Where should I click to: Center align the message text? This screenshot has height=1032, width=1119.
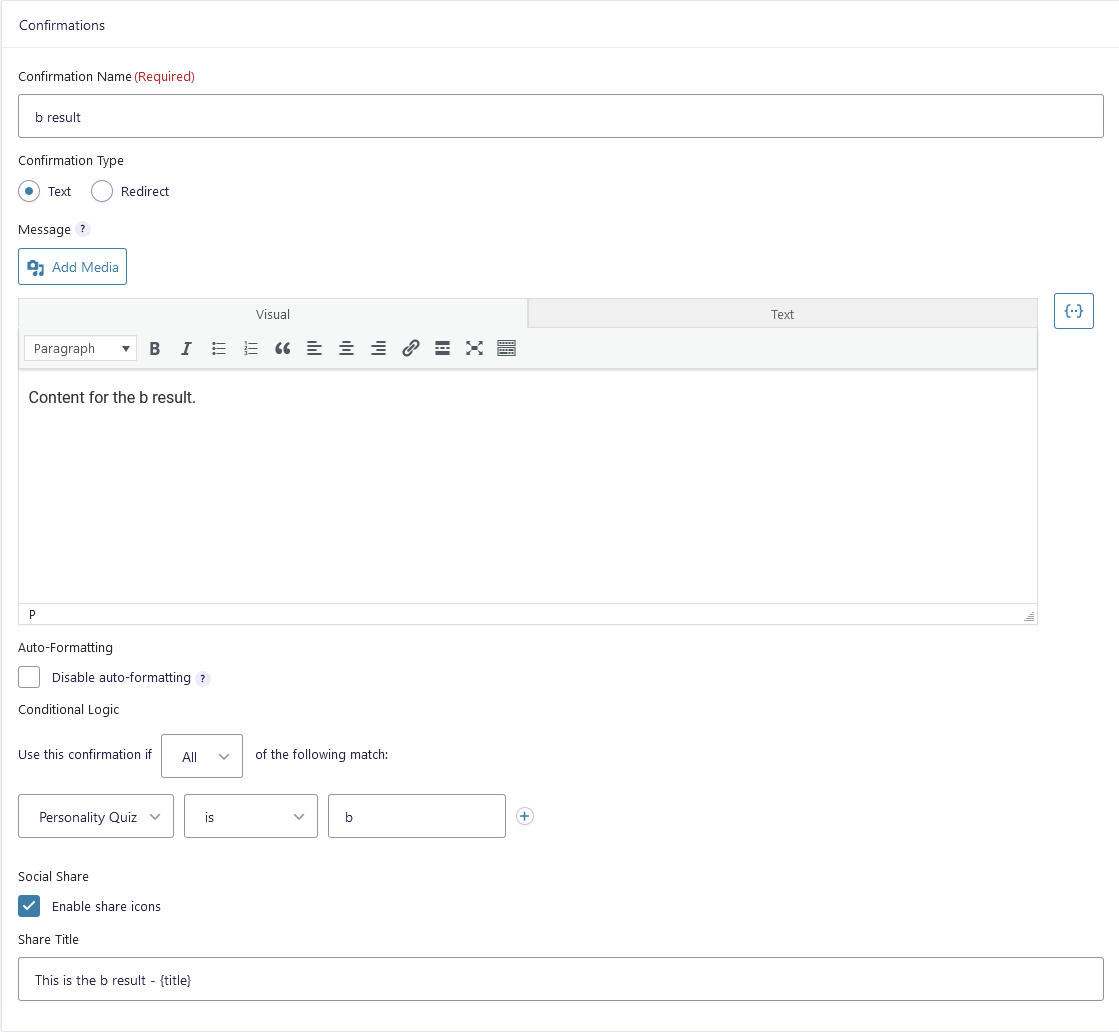[346, 348]
